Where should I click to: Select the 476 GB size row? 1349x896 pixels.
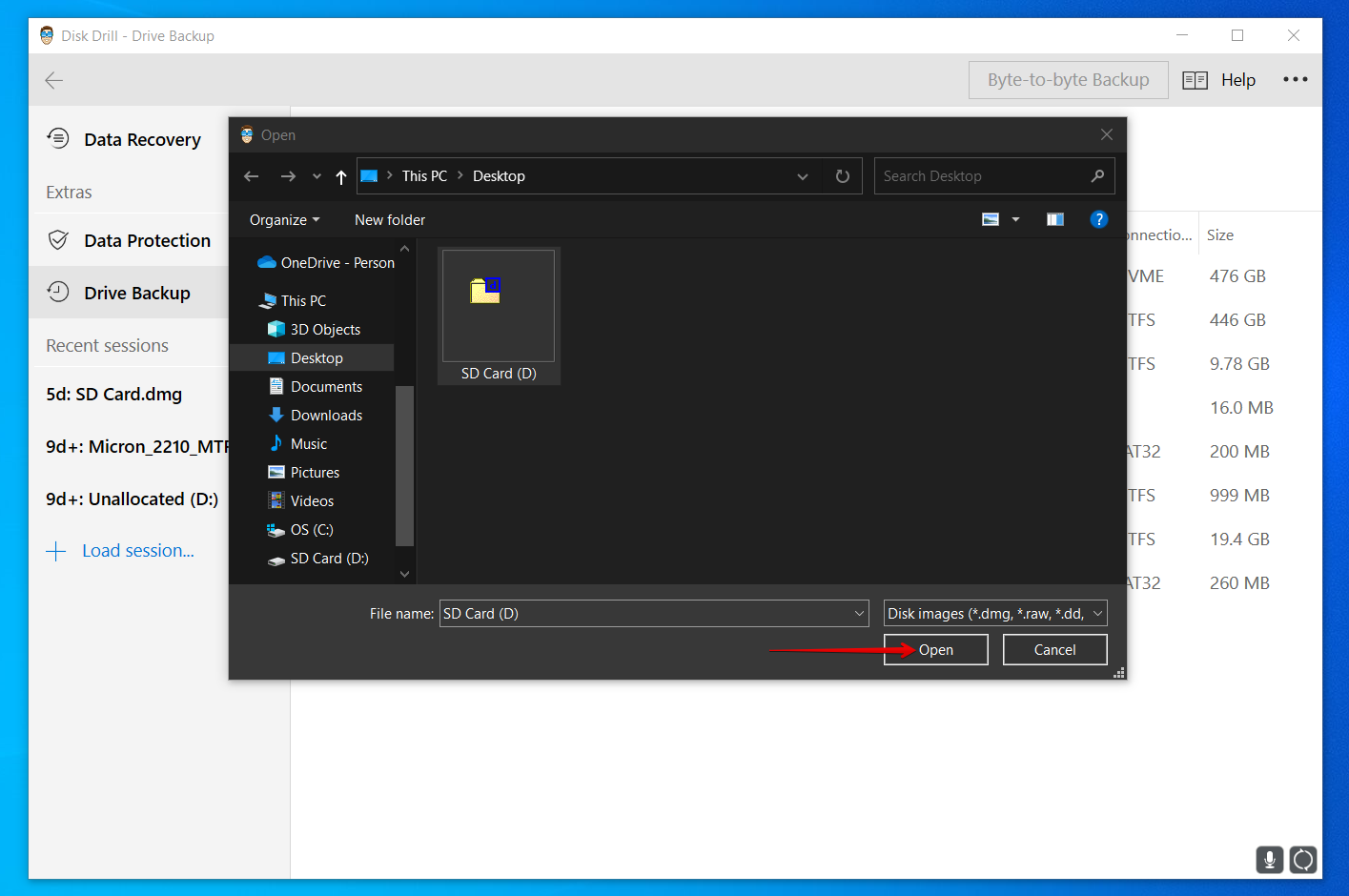tap(1237, 276)
